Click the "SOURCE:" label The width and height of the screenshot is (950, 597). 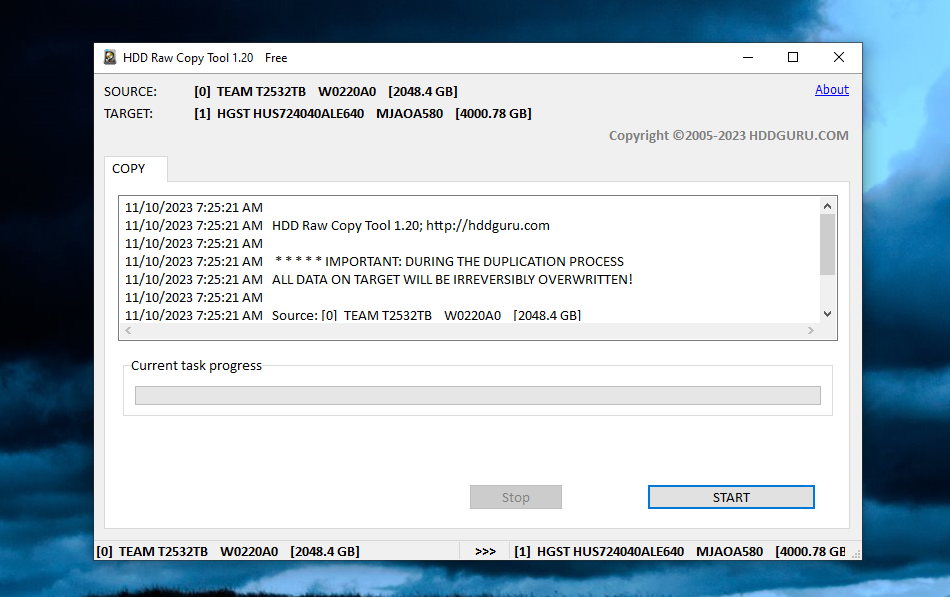(x=130, y=92)
